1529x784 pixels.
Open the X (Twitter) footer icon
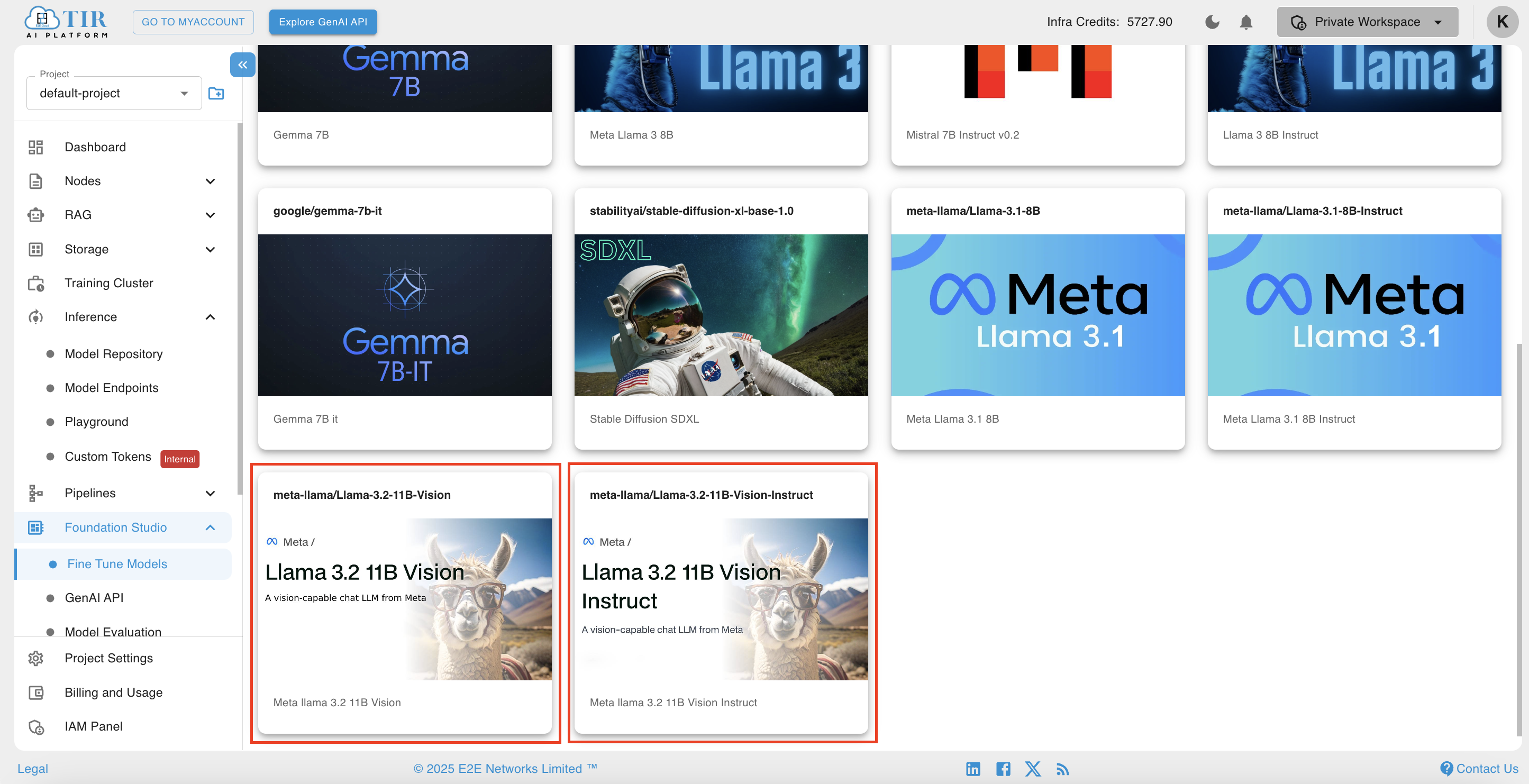pos(1033,769)
